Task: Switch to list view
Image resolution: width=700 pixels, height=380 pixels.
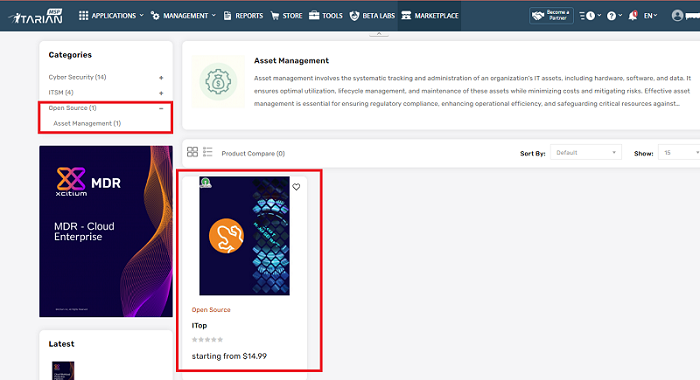Action: point(208,152)
